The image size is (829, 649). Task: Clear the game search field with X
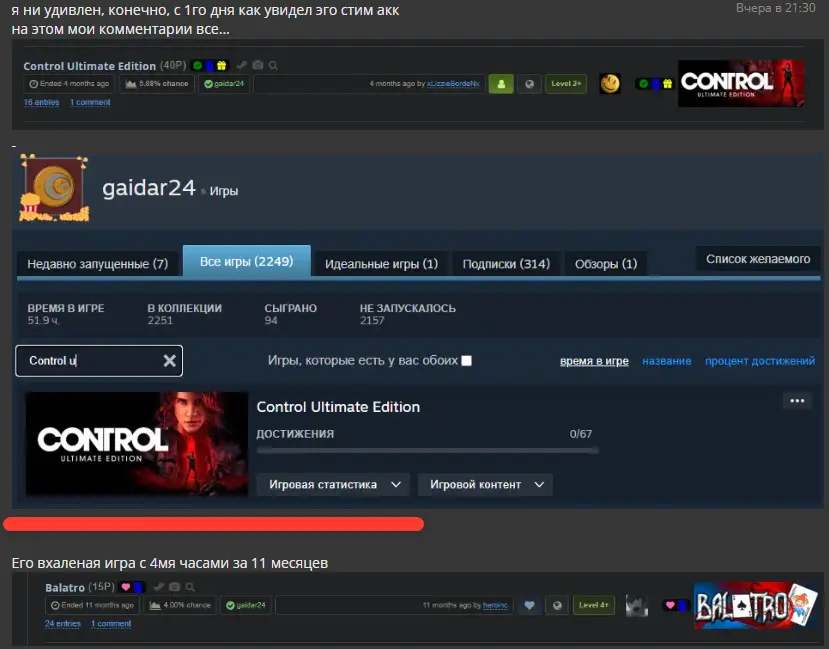[169, 360]
